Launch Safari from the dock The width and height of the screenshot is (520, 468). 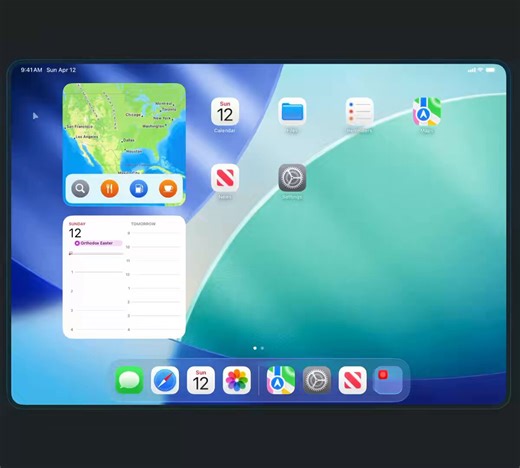coord(165,380)
